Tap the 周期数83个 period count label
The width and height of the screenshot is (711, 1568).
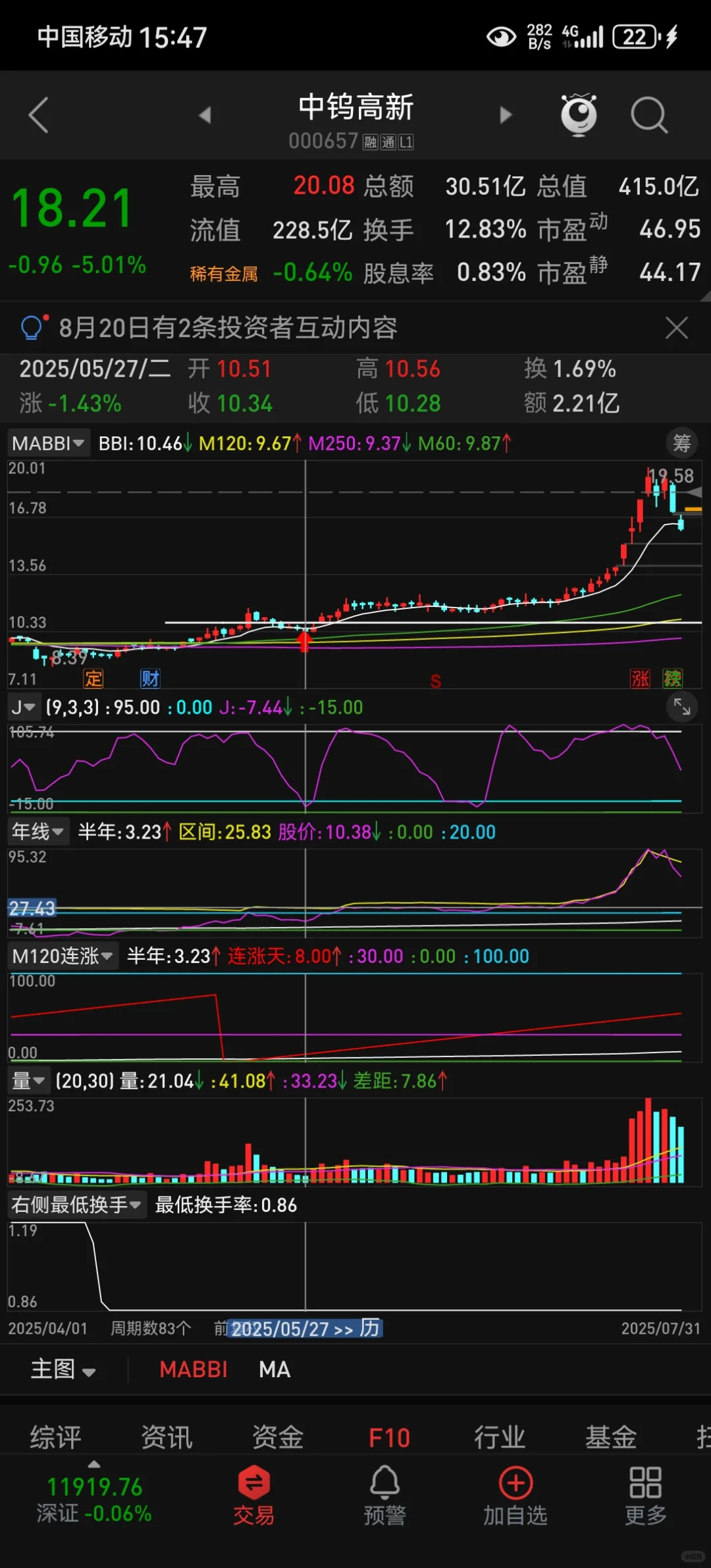(x=151, y=1328)
